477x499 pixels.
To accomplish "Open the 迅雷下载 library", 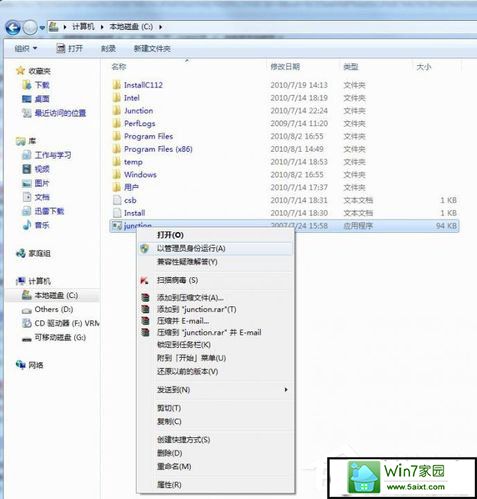I will pos(43,211).
